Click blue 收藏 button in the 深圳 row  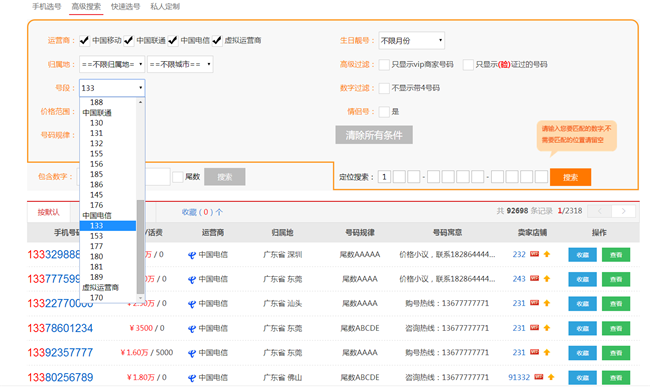582,255
